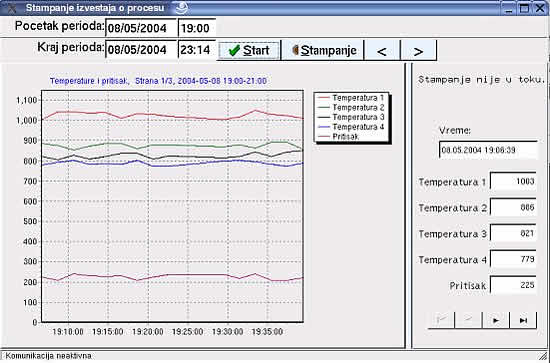550x363 pixels.
Task: Minimize the window
Action: point(508,8)
